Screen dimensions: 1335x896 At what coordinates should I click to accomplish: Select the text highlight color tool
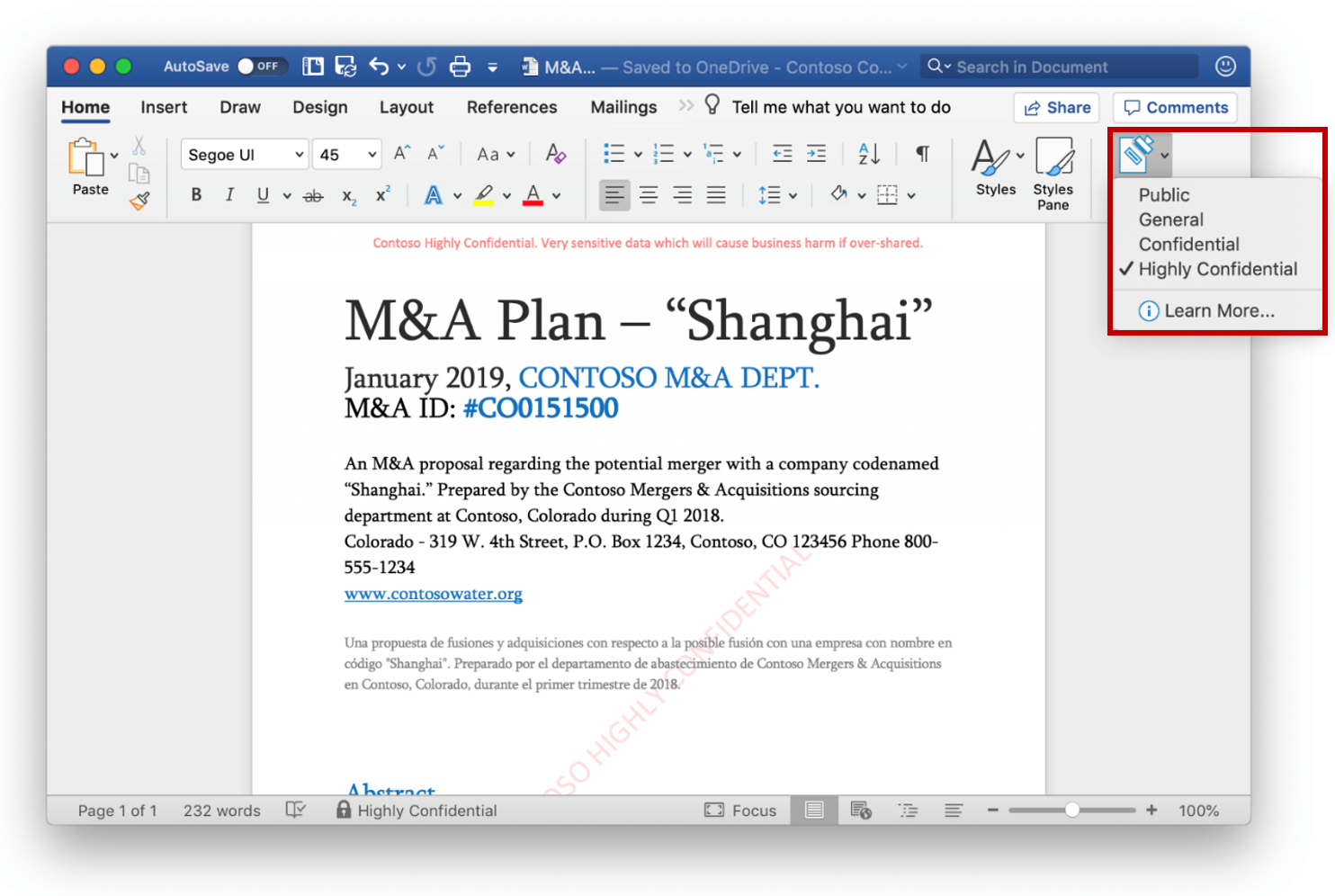(484, 194)
